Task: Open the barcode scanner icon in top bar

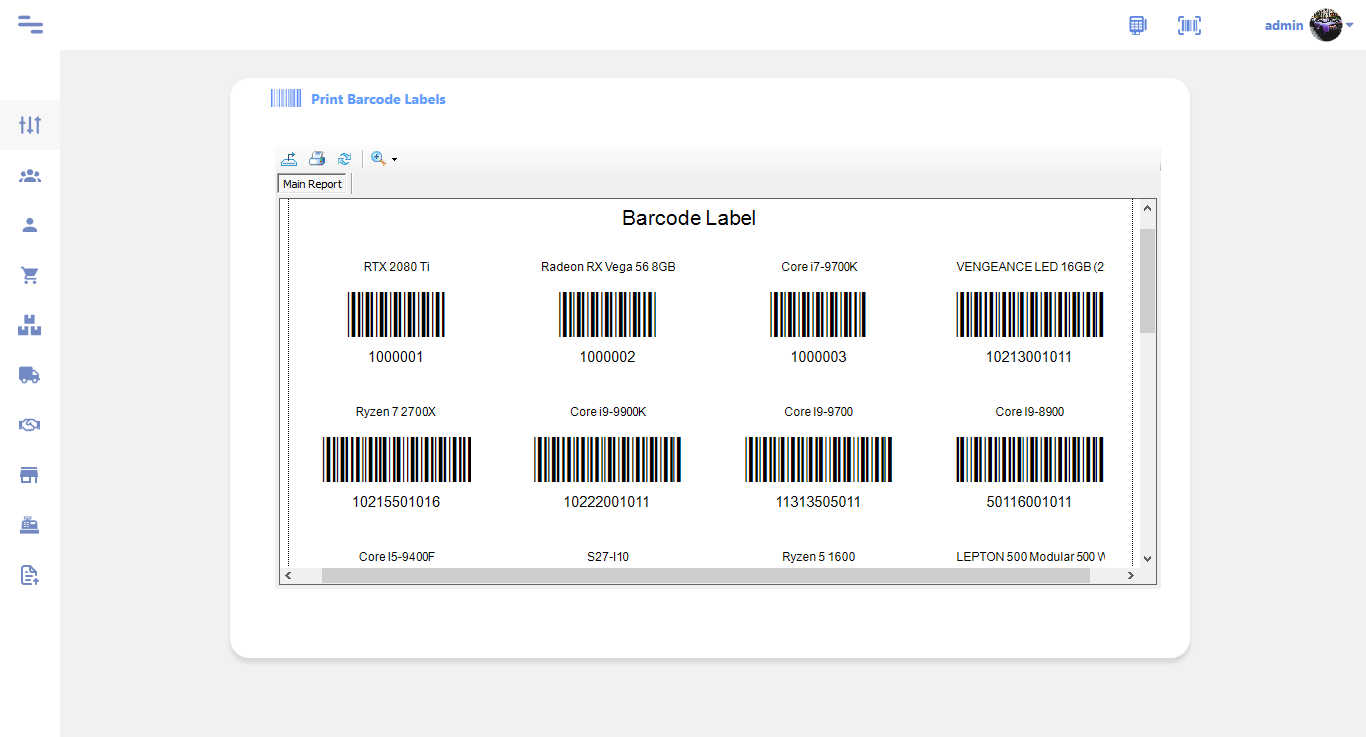Action: [1189, 25]
